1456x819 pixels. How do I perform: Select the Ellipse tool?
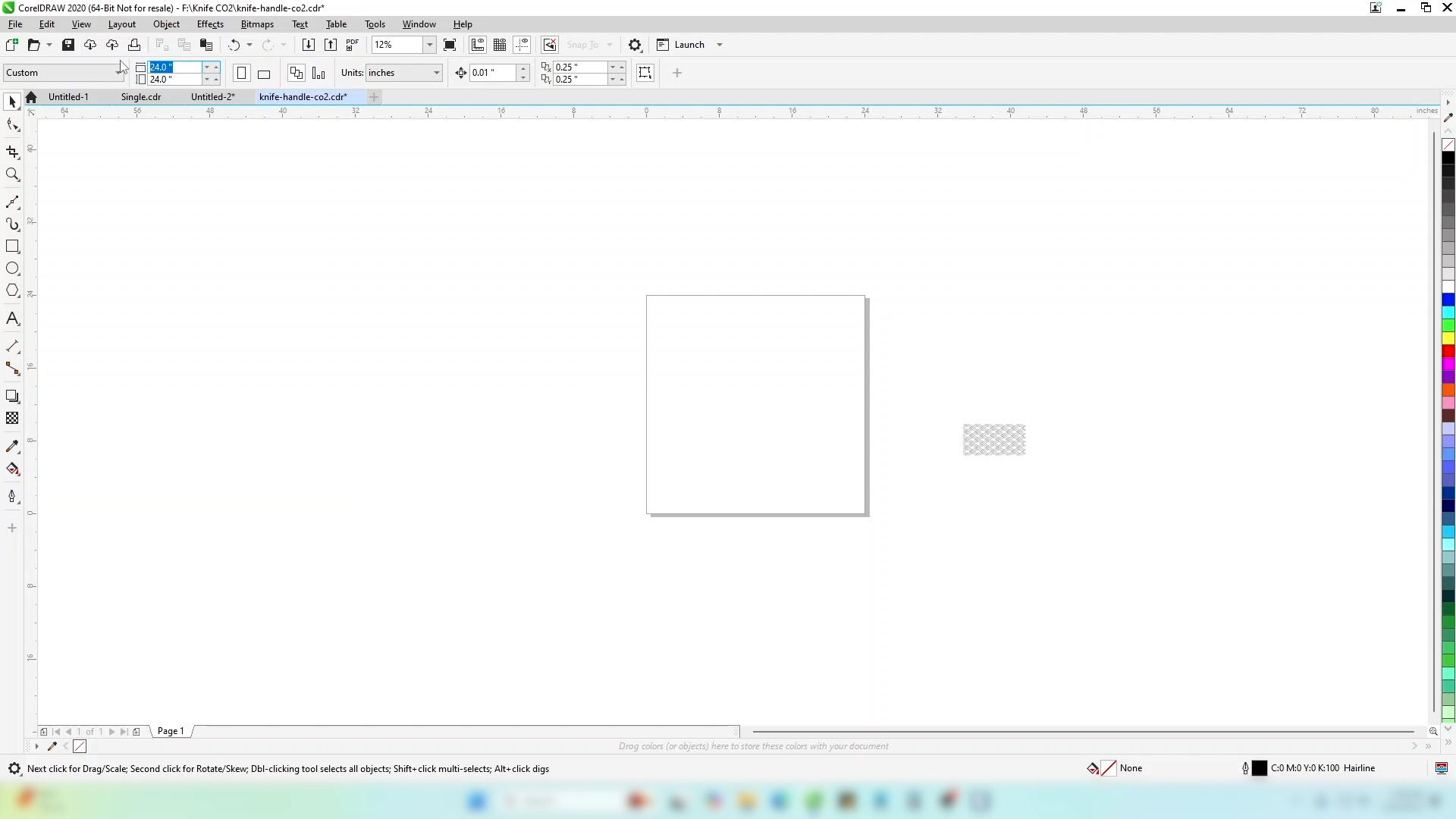(x=12, y=268)
